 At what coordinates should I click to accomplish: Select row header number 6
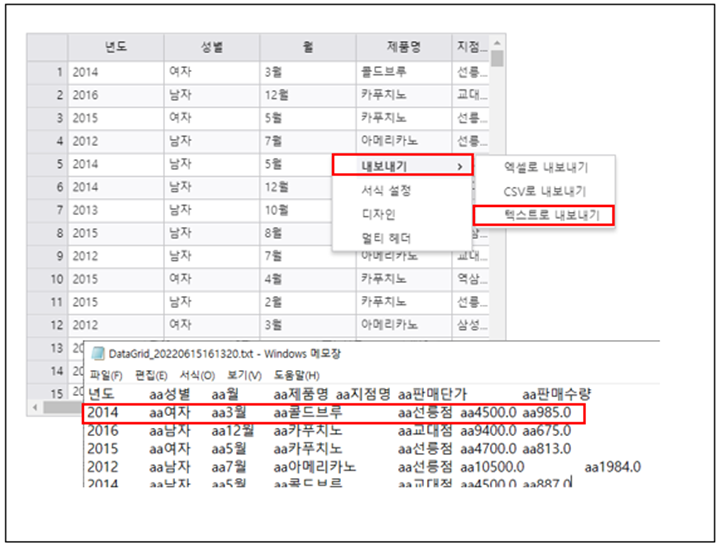click(x=48, y=187)
